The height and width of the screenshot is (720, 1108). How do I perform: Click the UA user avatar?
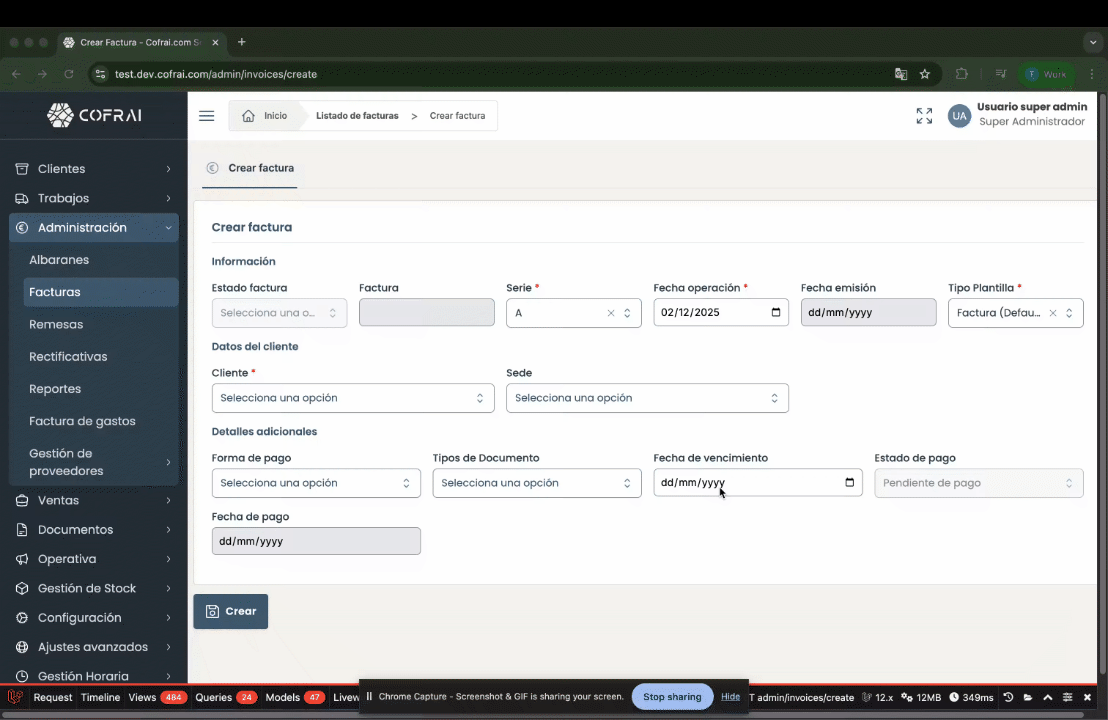coord(959,116)
